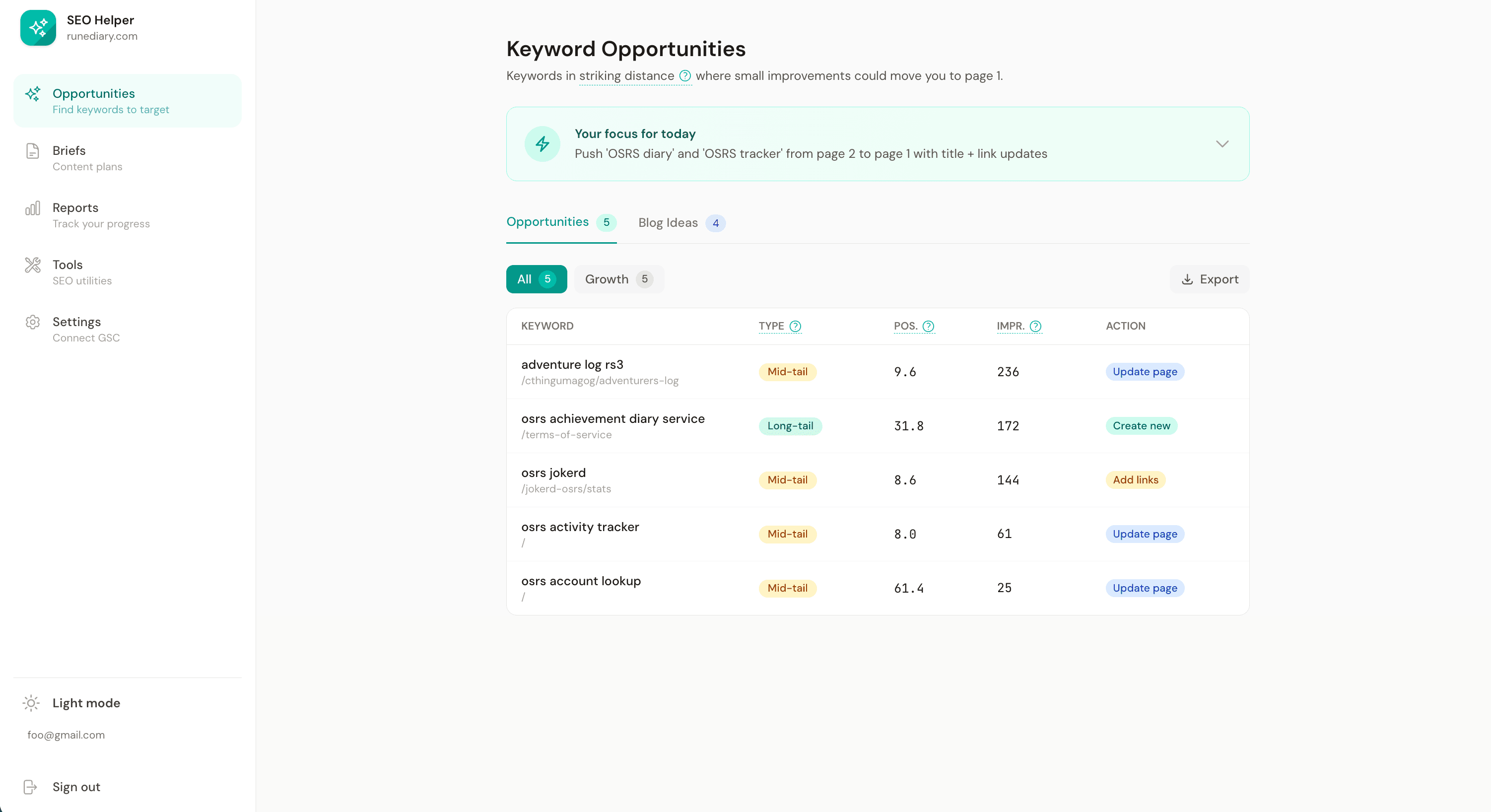This screenshot has width=1491, height=812.
Task: Click the help icon next to TYPE column
Action: pyautogui.click(x=795, y=326)
